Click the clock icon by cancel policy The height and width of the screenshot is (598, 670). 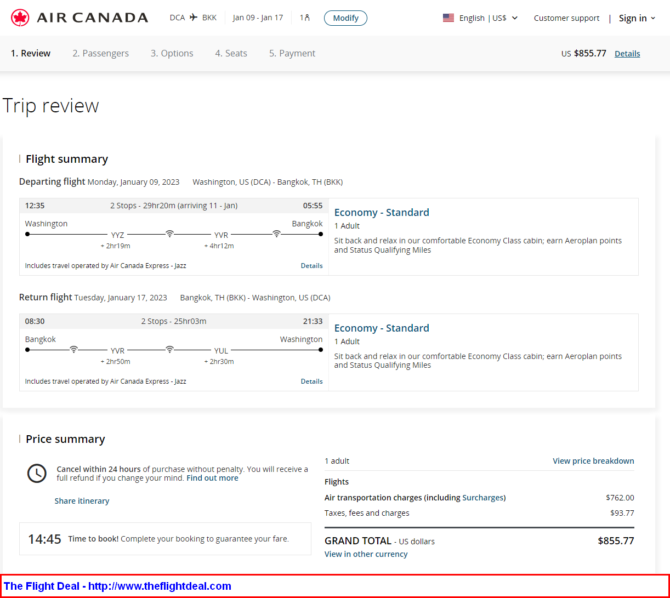tap(37, 474)
